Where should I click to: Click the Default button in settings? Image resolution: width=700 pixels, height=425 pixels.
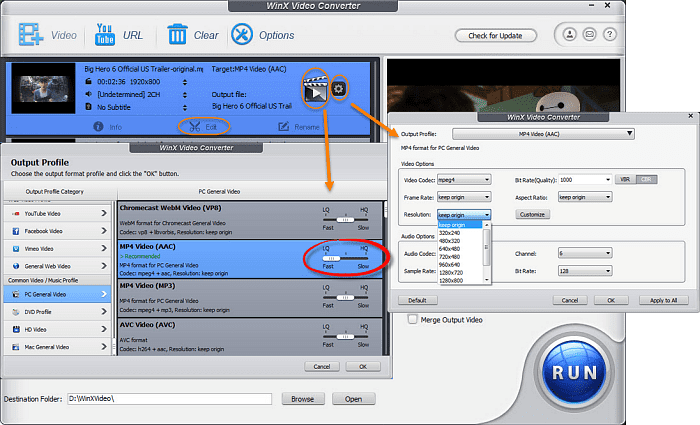pyautogui.click(x=417, y=300)
